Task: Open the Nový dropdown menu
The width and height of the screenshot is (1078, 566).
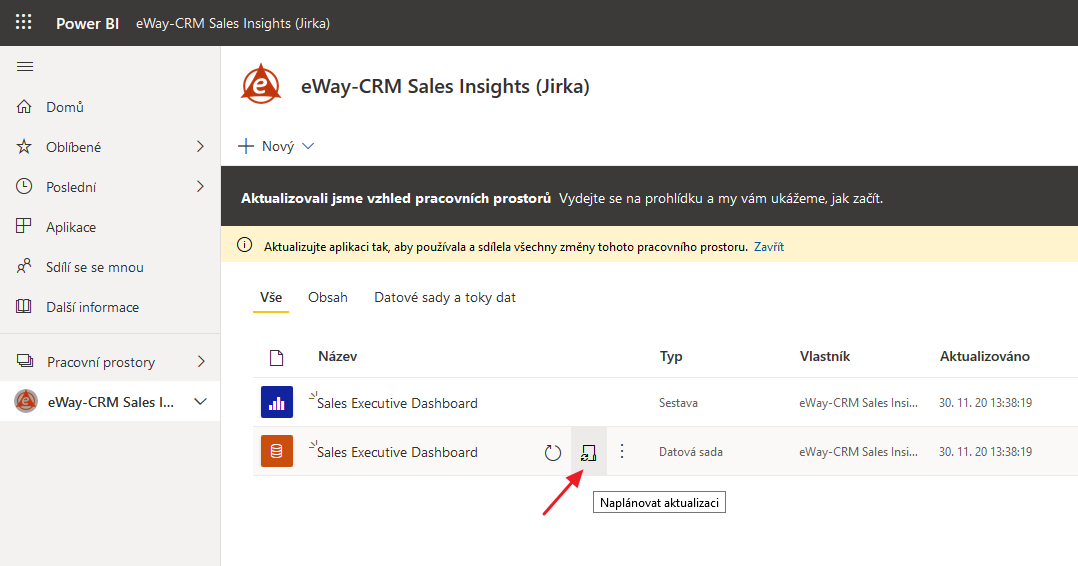Action: (276, 146)
